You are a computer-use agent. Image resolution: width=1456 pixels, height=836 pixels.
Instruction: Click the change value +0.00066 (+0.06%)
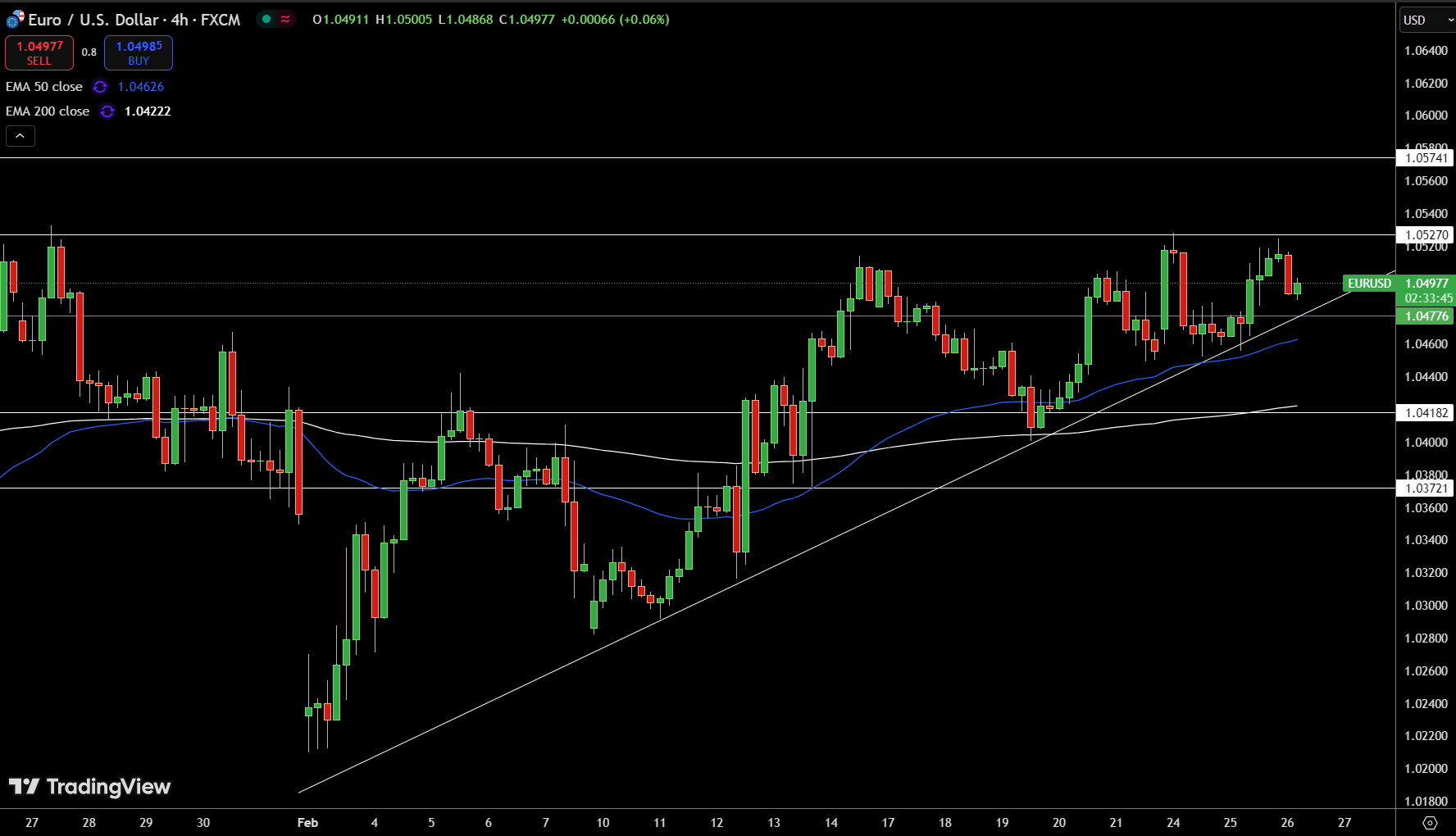point(615,19)
